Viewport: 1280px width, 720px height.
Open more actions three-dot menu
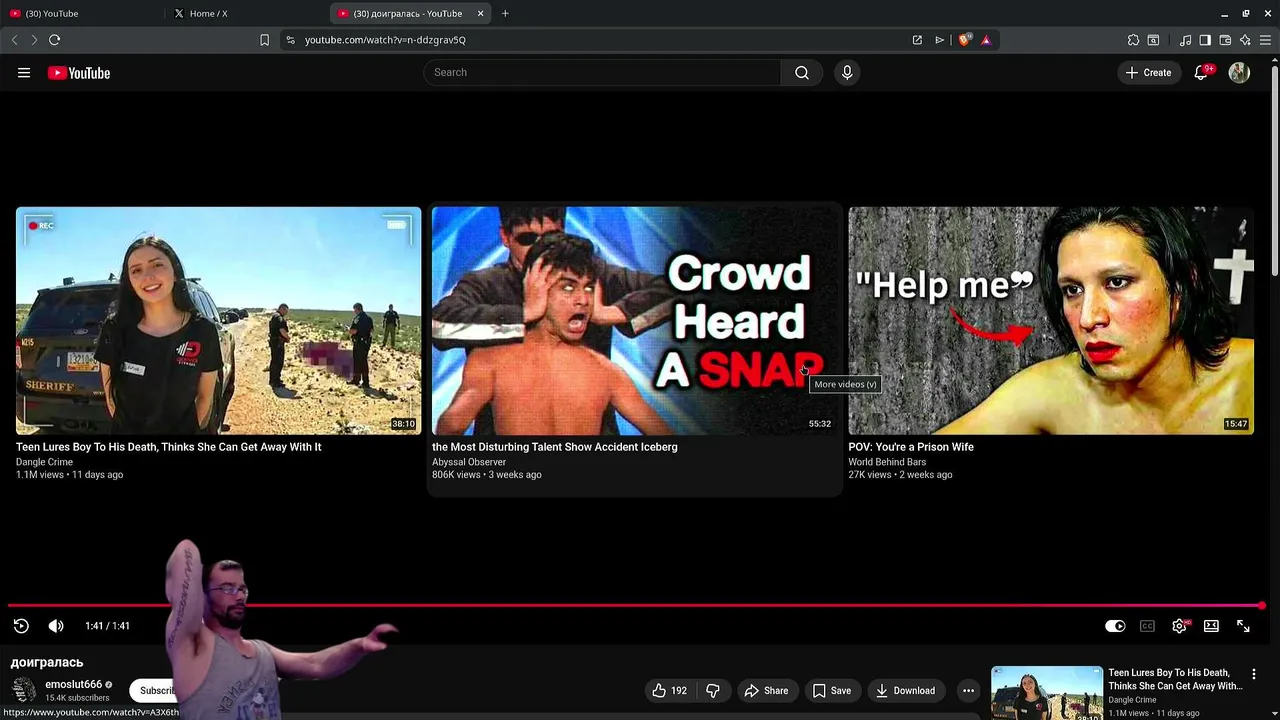[x=968, y=691]
